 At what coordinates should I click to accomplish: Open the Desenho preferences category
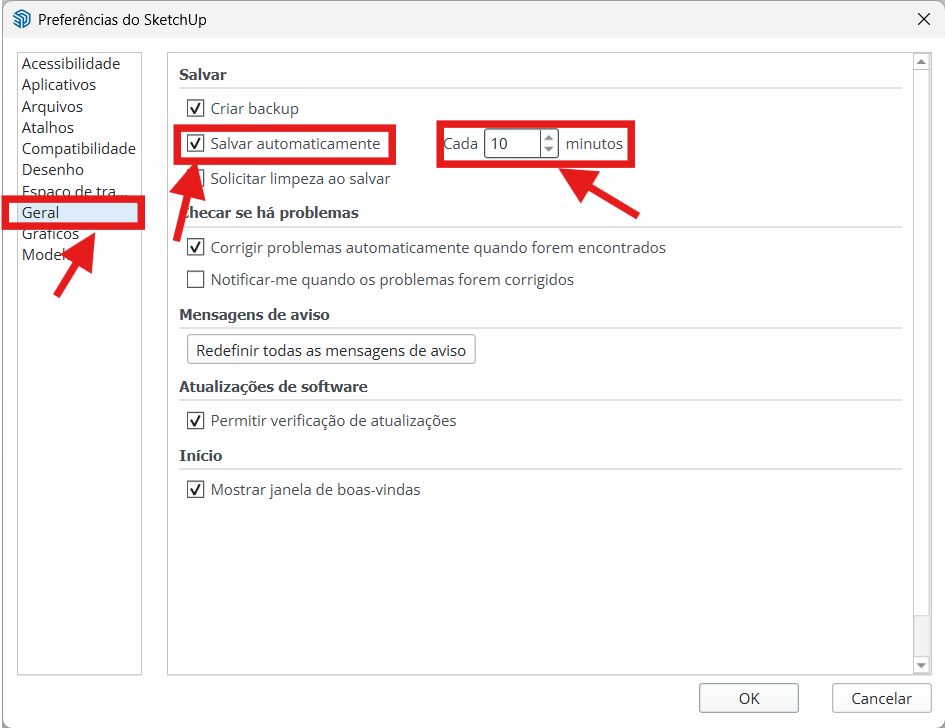click(x=53, y=169)
